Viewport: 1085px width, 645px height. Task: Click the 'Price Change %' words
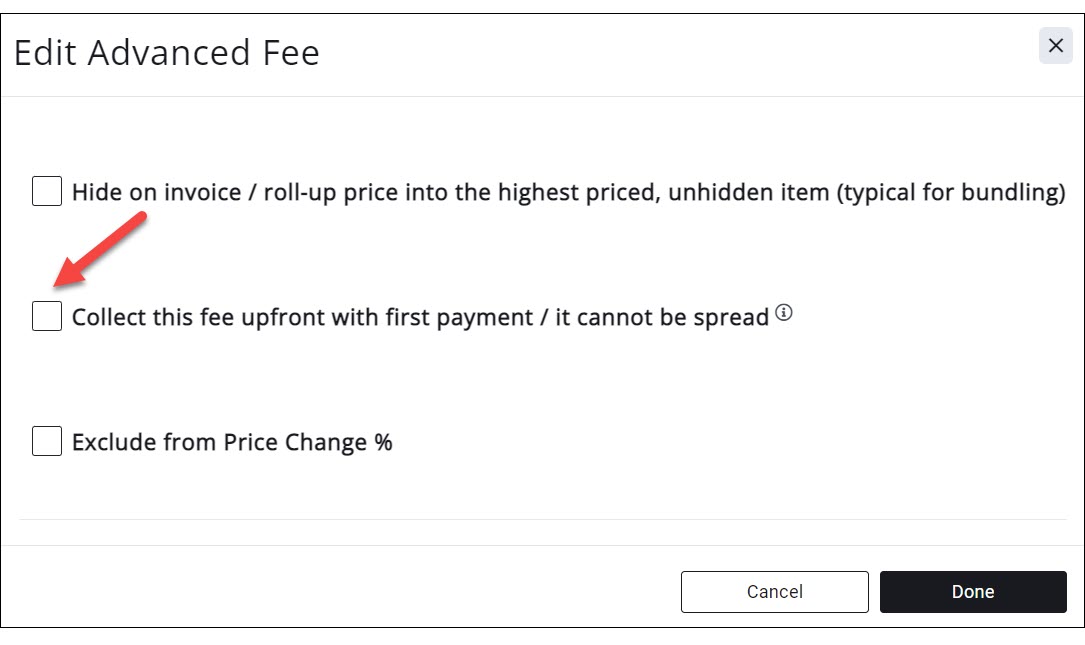315,442
